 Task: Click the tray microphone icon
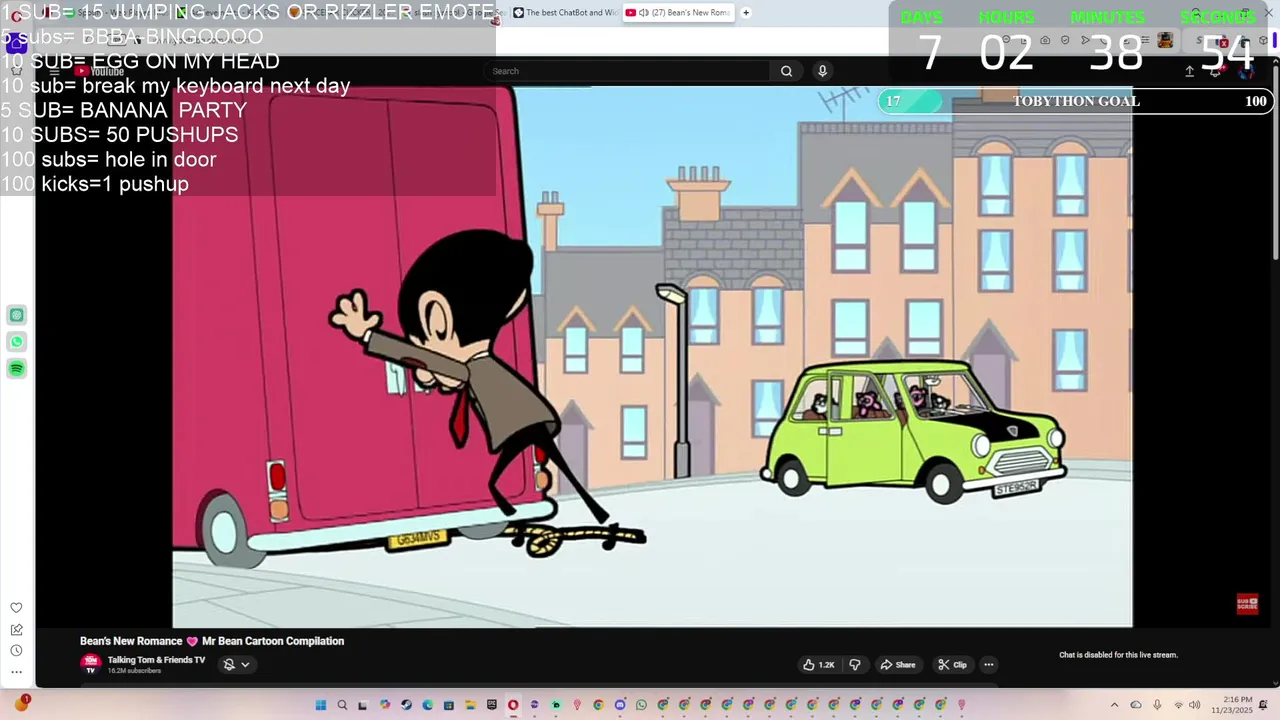(x=1157, y=705)
